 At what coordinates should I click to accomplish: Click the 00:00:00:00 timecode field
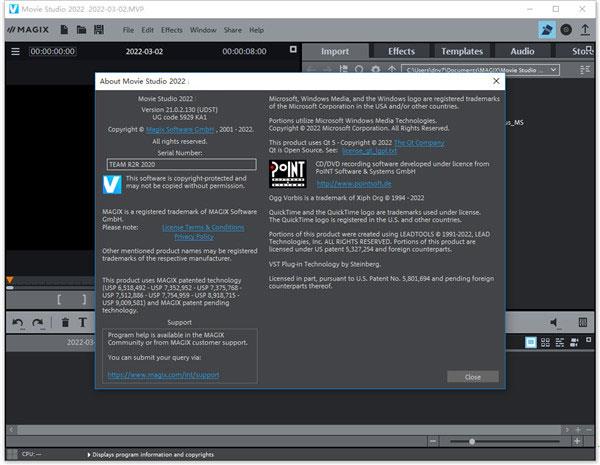[53, 51]
